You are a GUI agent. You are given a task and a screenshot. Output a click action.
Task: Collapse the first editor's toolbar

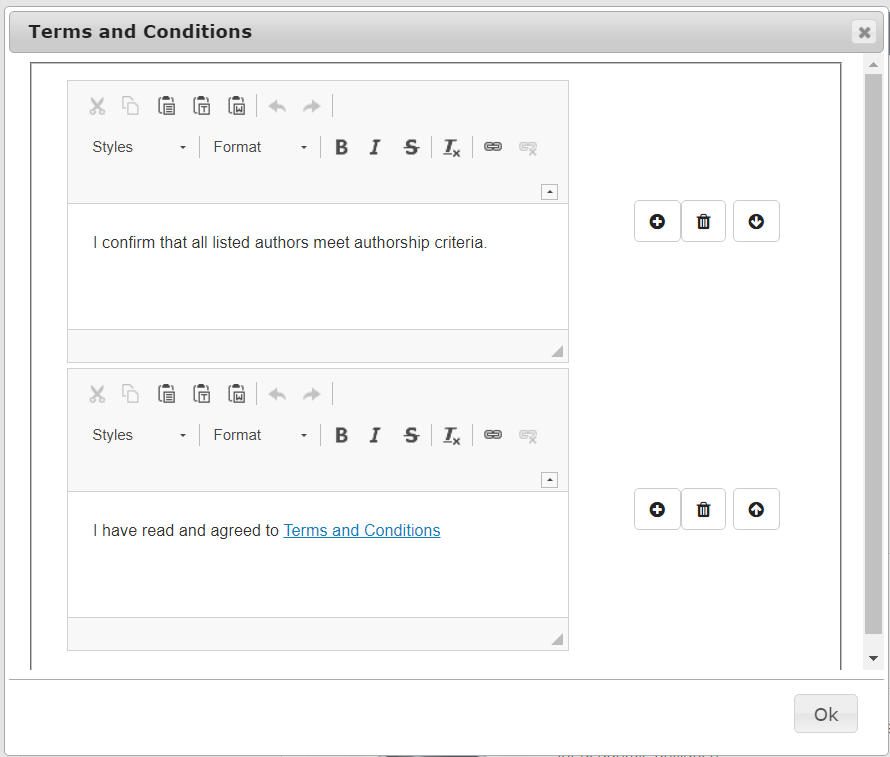(549, 192)
